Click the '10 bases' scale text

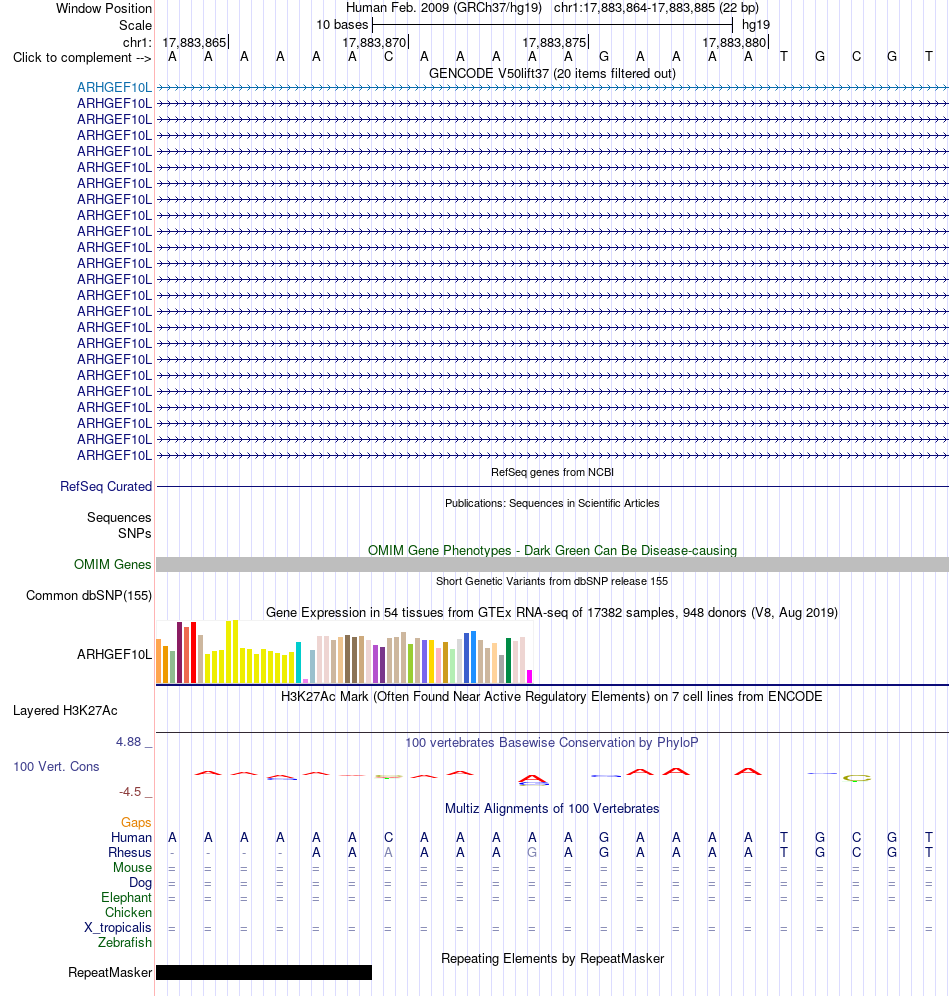[x=342, y=25]
